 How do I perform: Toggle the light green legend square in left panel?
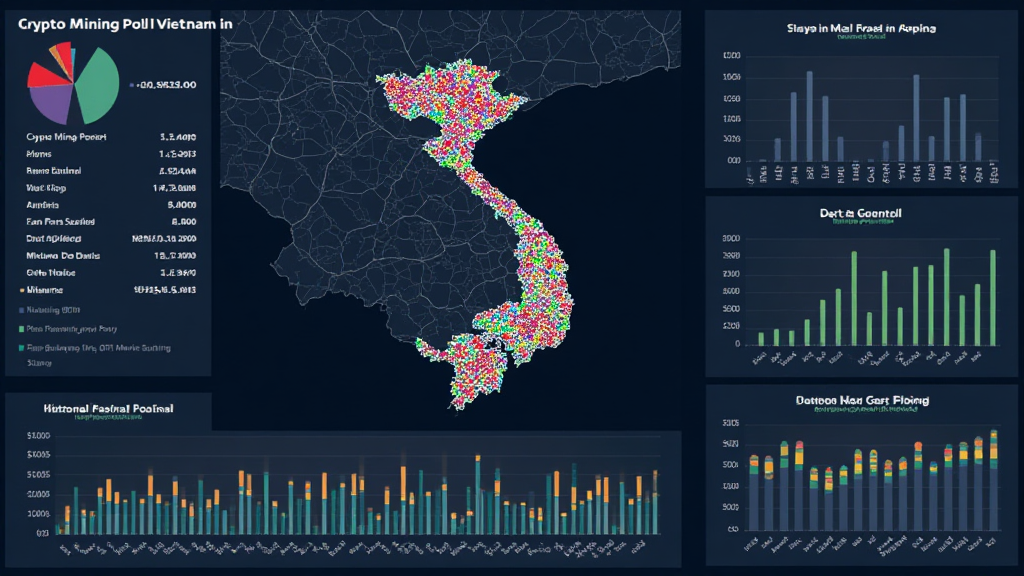click(x=19, y=328)
